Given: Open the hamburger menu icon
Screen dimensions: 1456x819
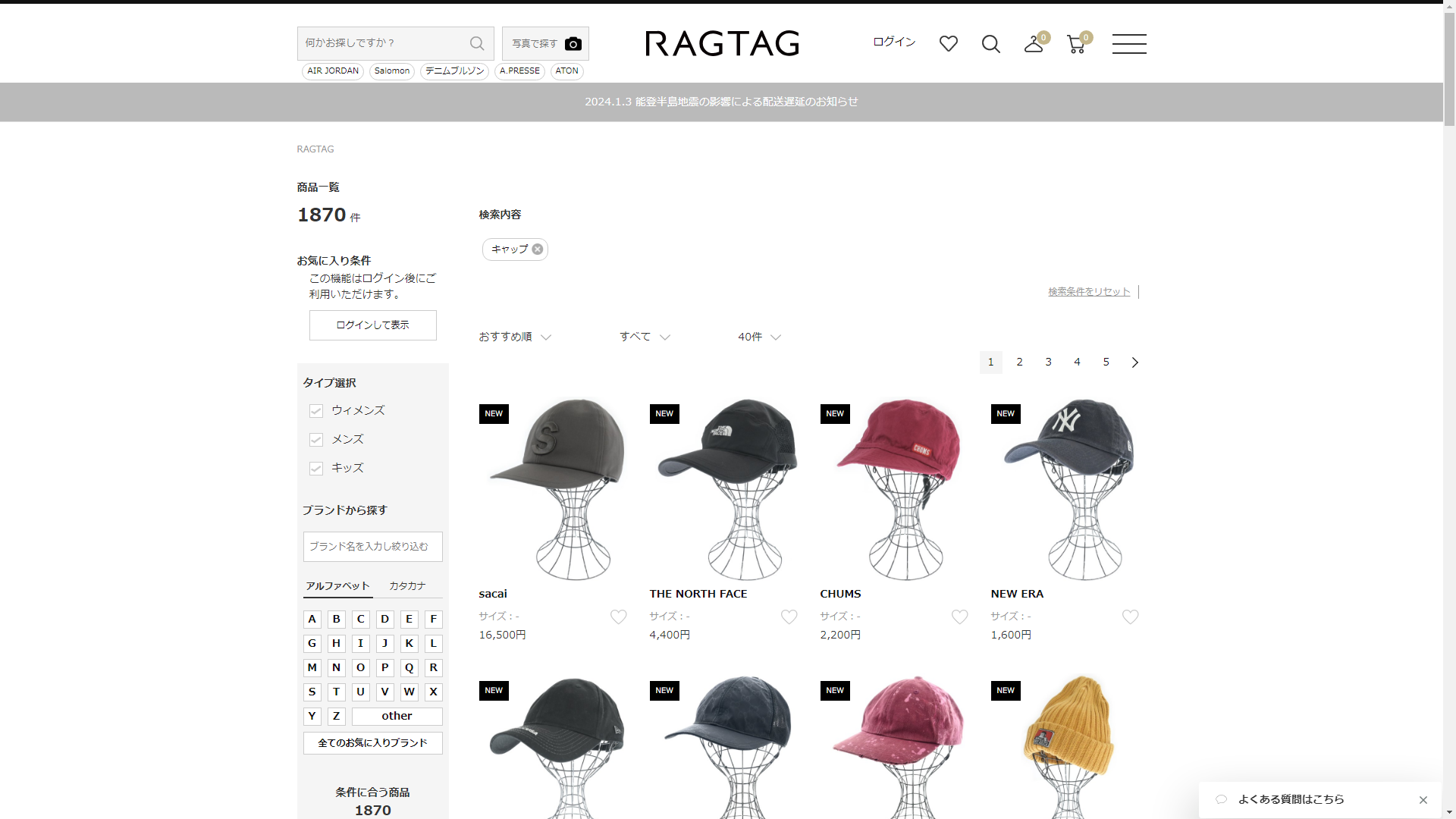Looking at the screenshot, I should point(1128,44).
